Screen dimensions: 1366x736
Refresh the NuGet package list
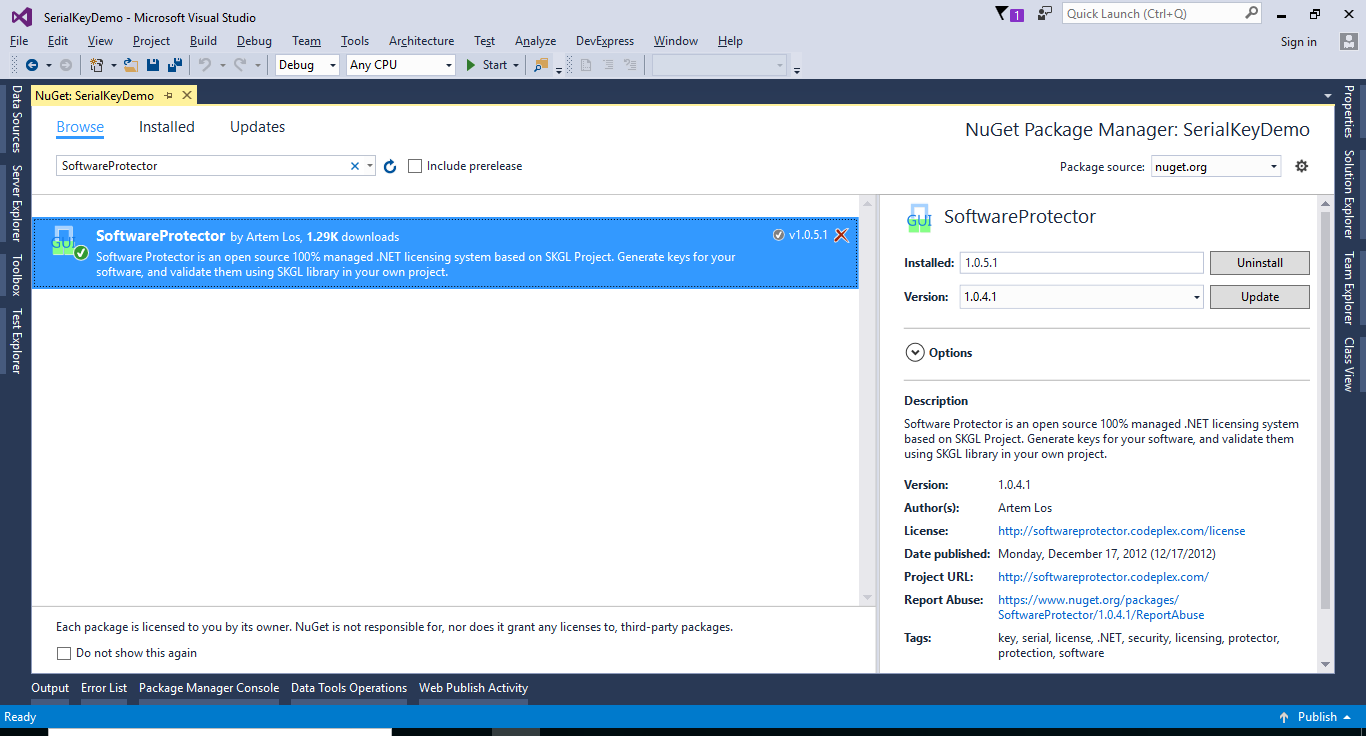(x=390, y=166)
